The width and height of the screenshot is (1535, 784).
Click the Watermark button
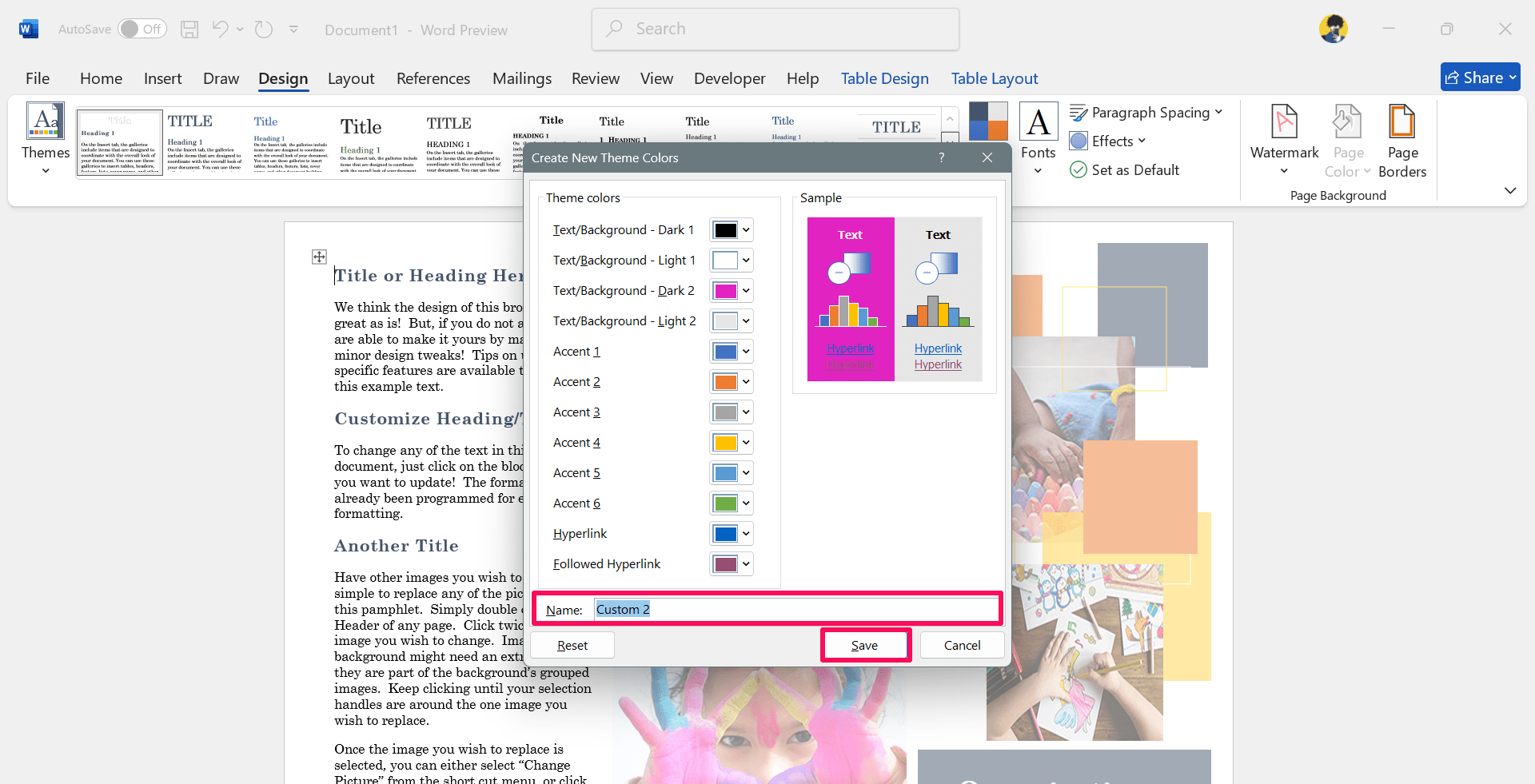(1284, 139)
